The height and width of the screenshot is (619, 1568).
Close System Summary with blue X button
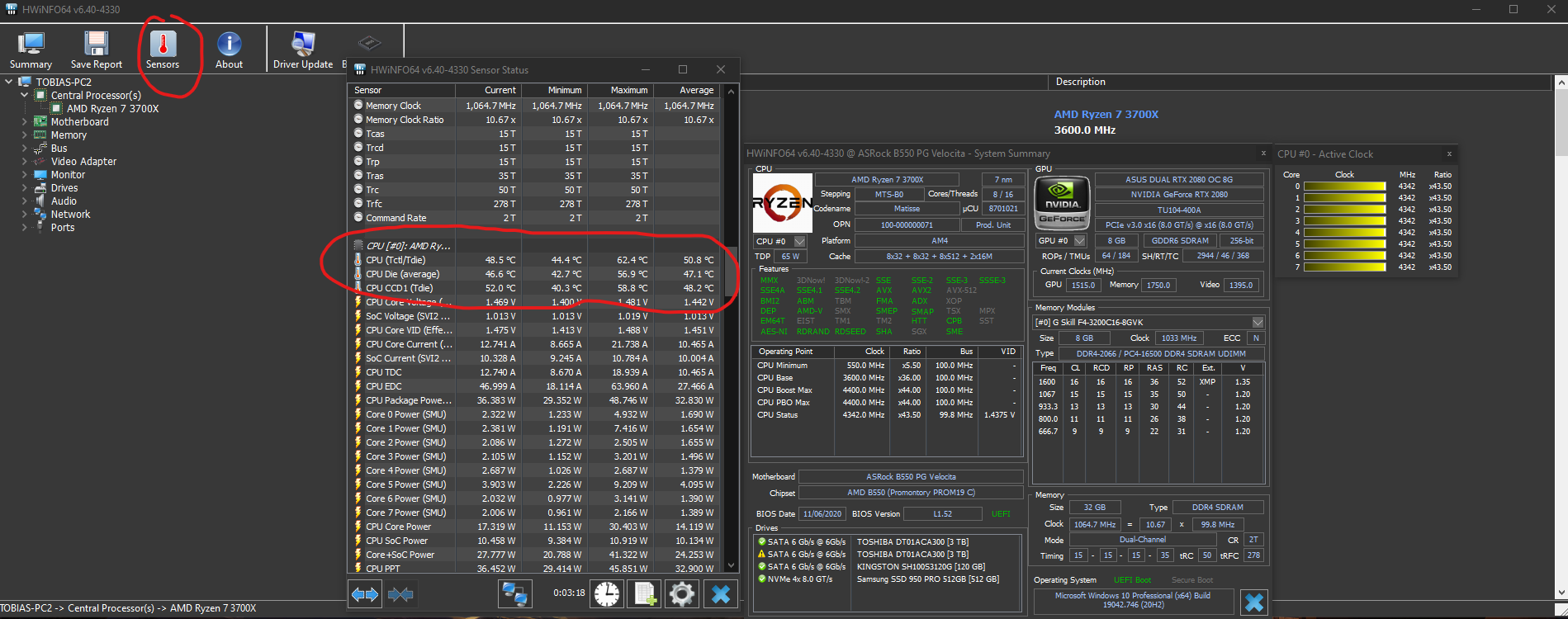pyautogui.click(x=1253, y=602)
